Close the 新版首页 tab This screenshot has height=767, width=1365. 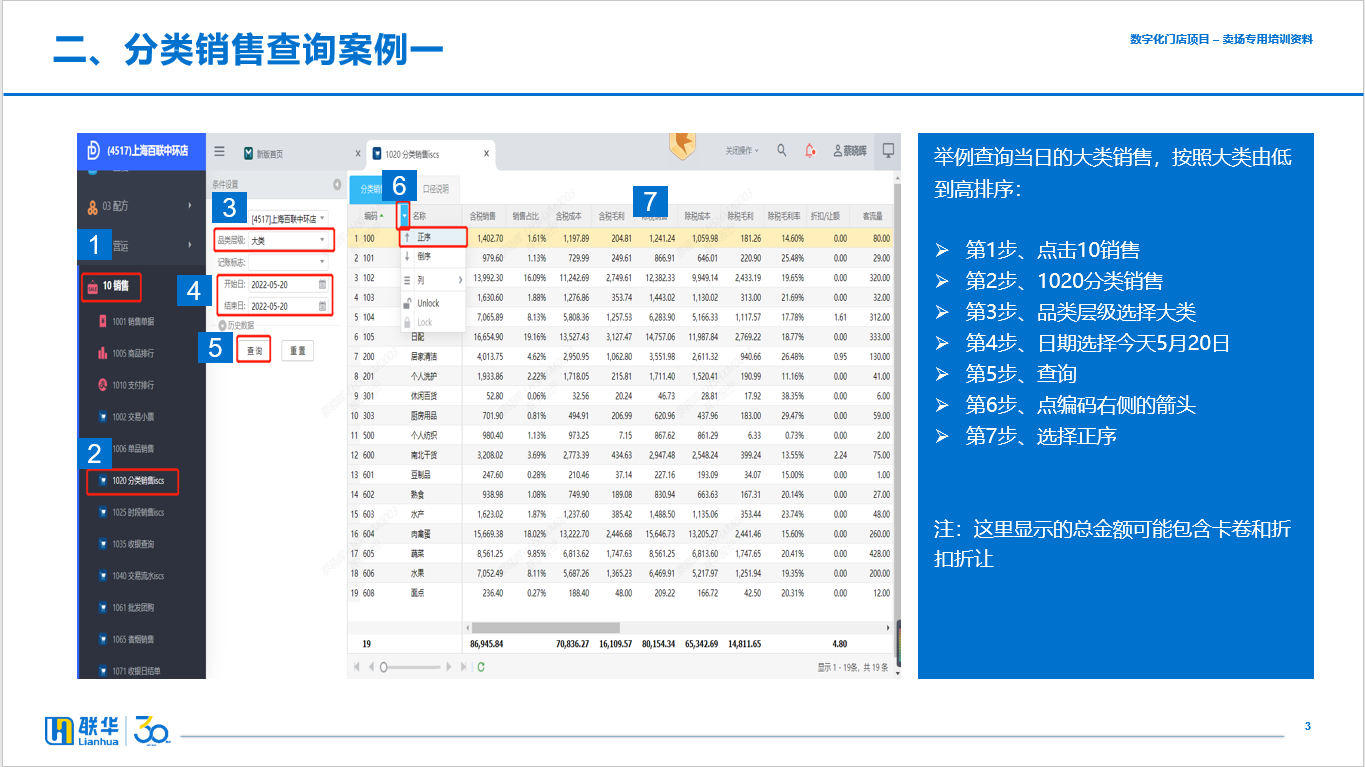point(358,154)
